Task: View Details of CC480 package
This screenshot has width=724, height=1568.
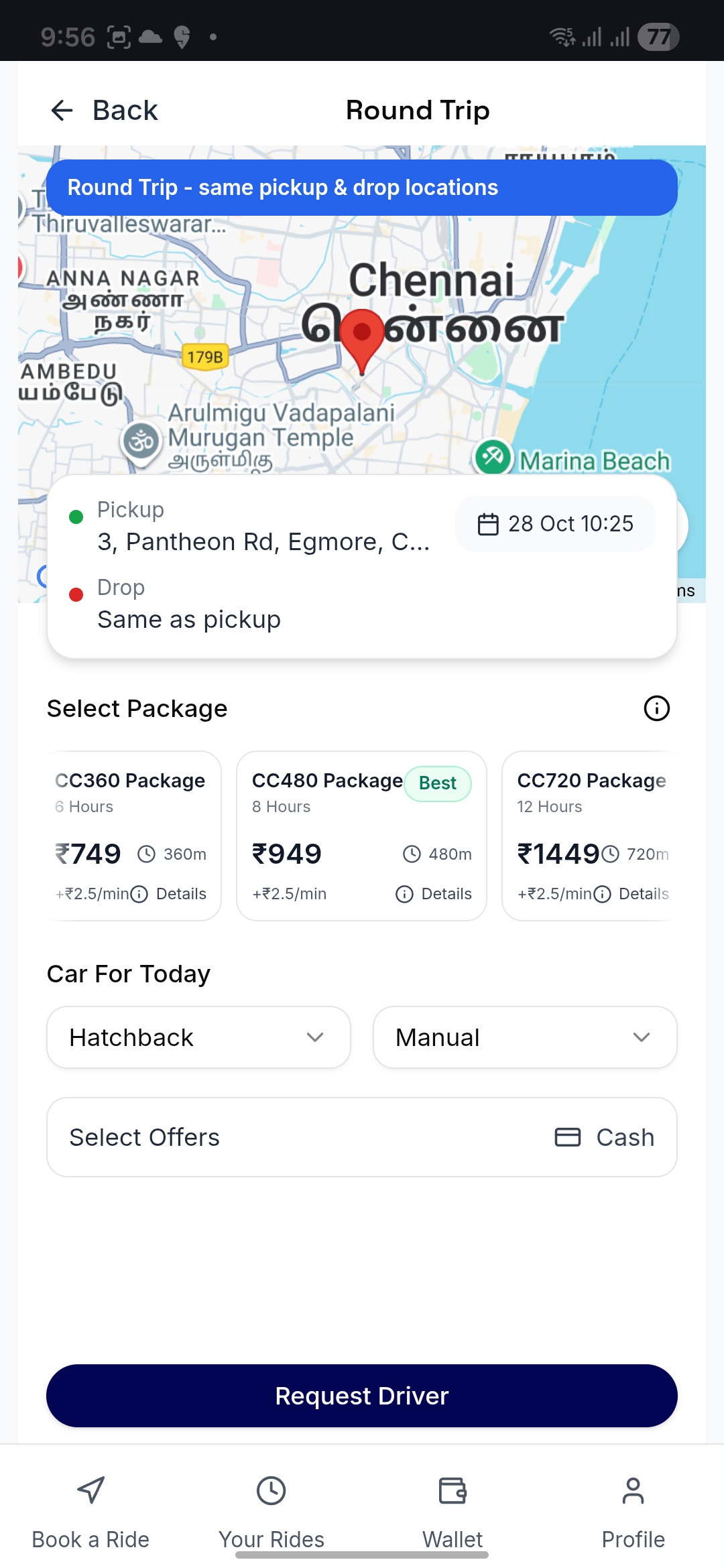Action: point(434,894)
